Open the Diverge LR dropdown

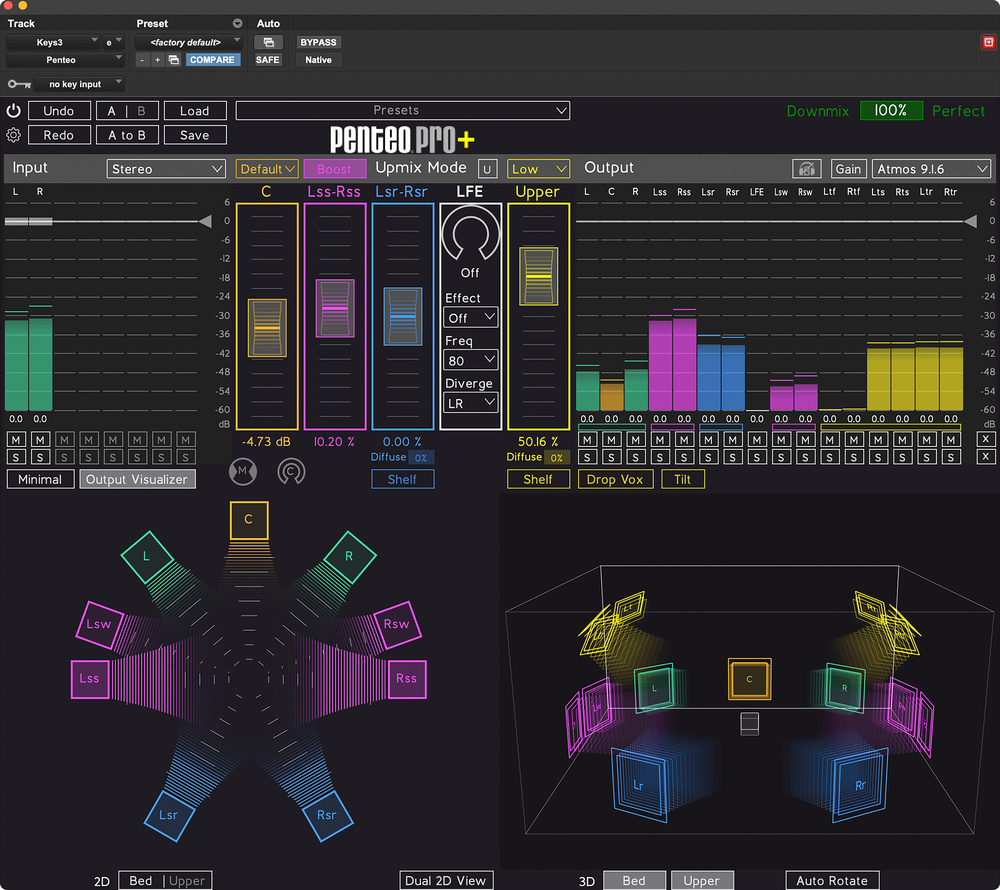[x=471, y=403]
